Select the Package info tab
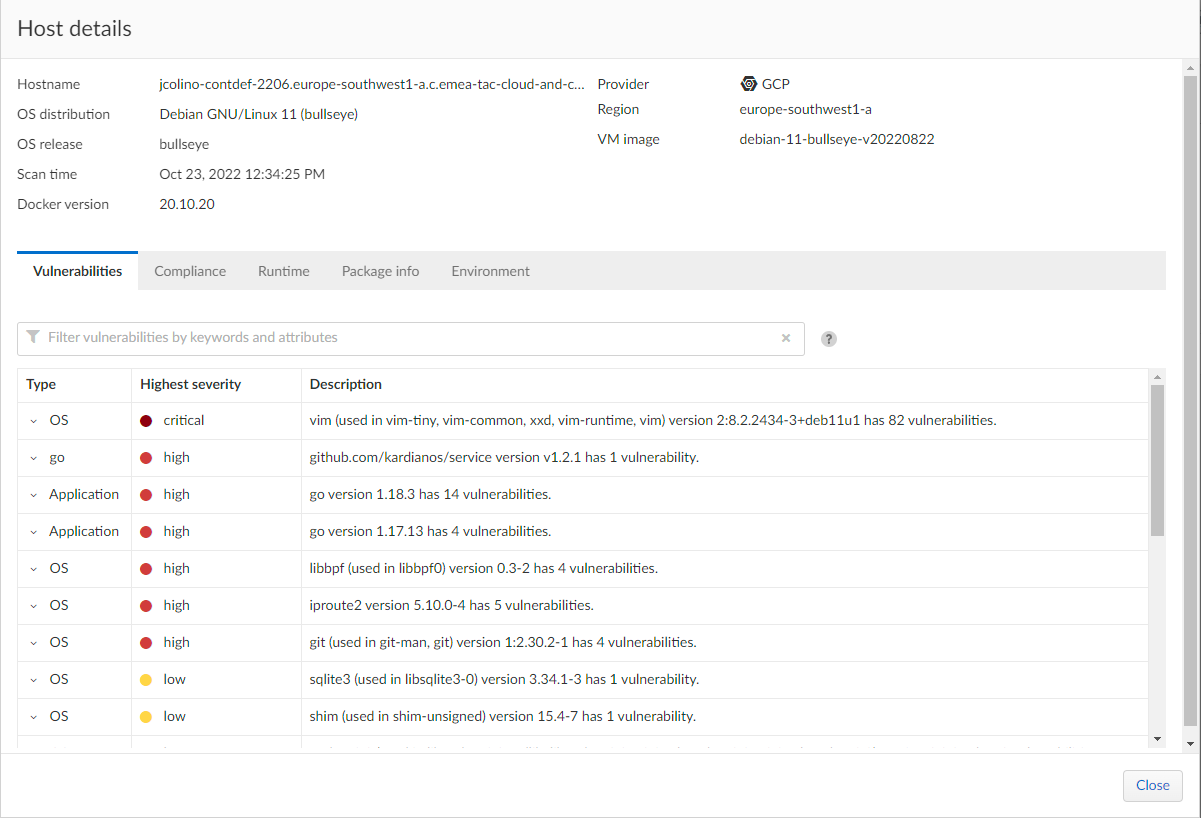This screenshot has height=818, width=1201. coord(380,271)
